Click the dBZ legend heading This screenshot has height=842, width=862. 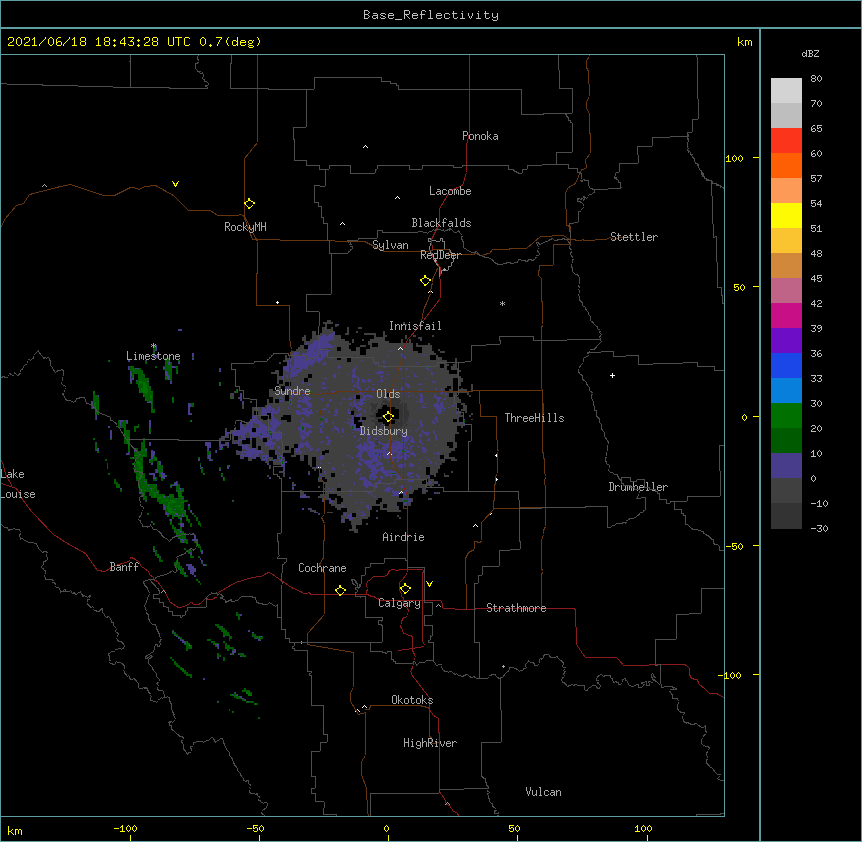tap(810, 53)
